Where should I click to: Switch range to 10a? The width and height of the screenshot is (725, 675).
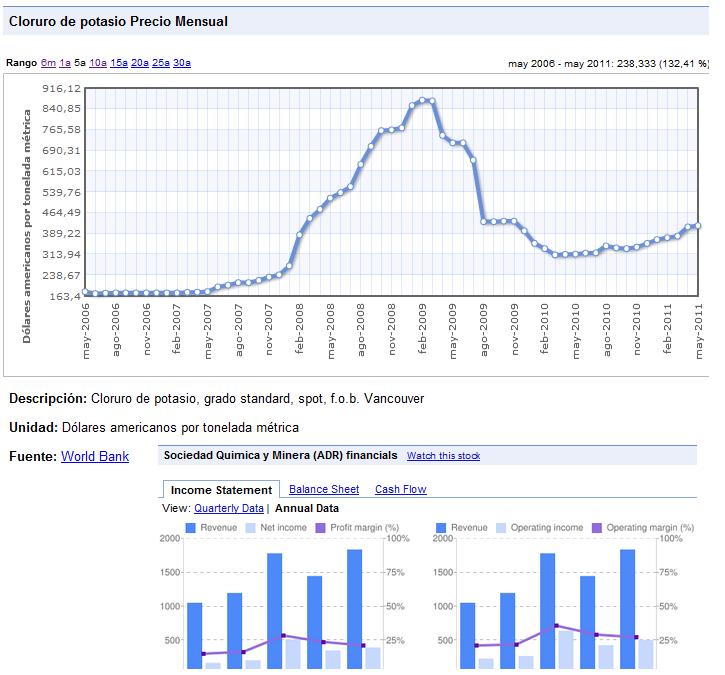click(98, 63)
